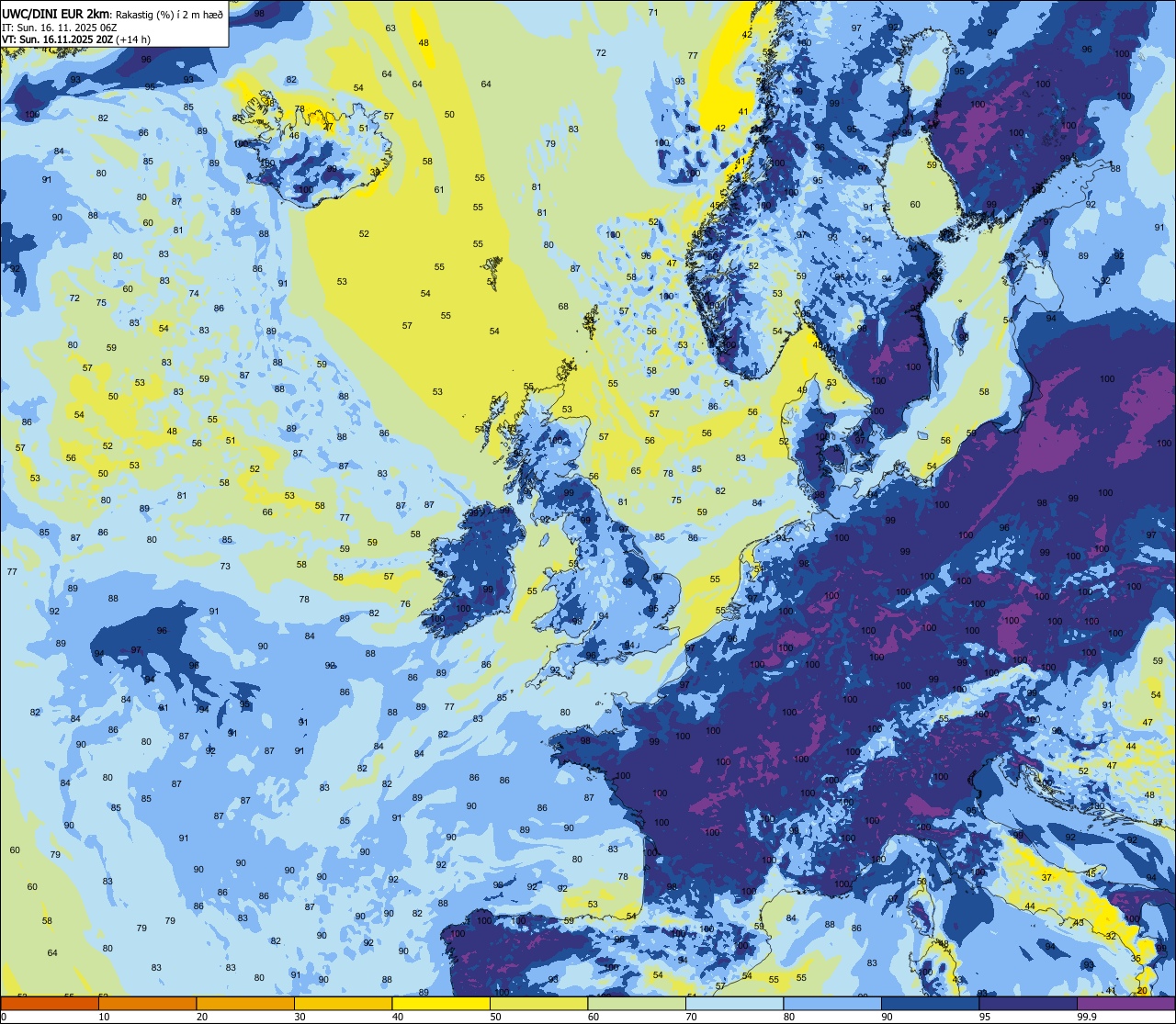
Task: Click the "95" tick label under the legend
Action: click(985, 1017)
